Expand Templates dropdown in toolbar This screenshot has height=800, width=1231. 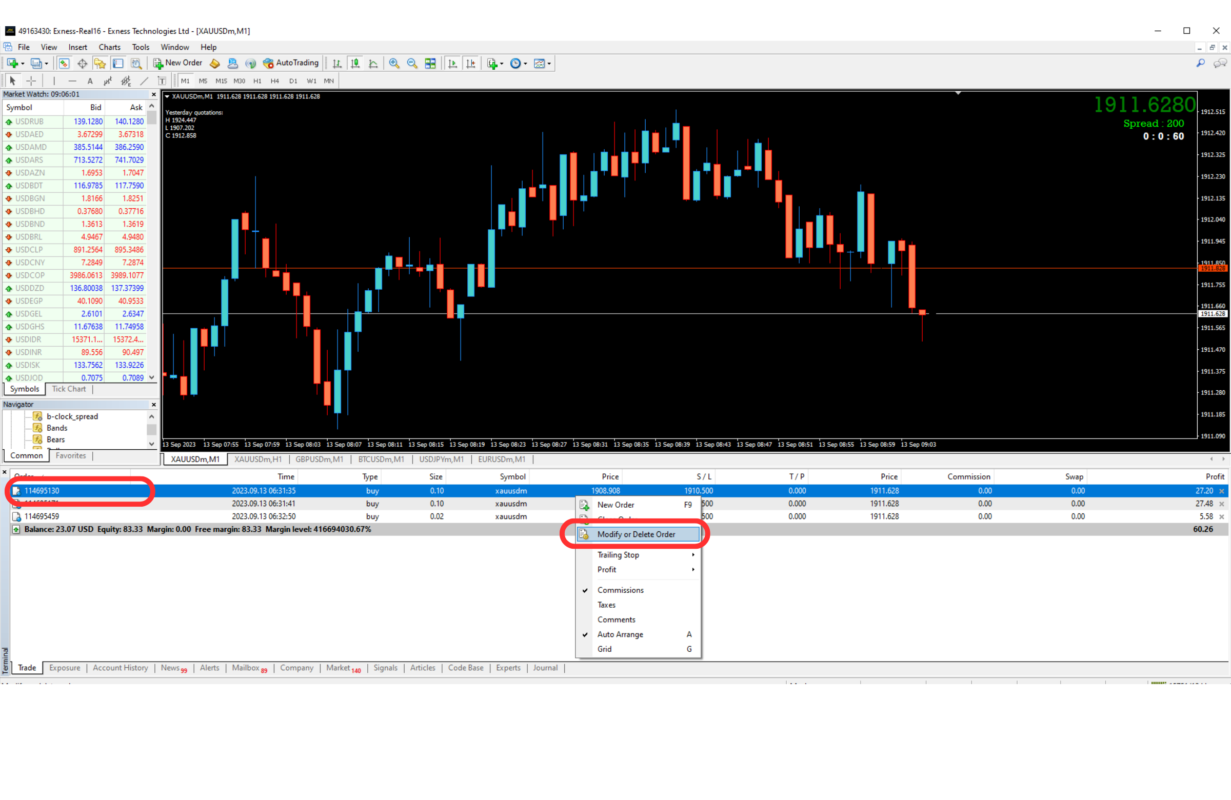coord(549,63)
